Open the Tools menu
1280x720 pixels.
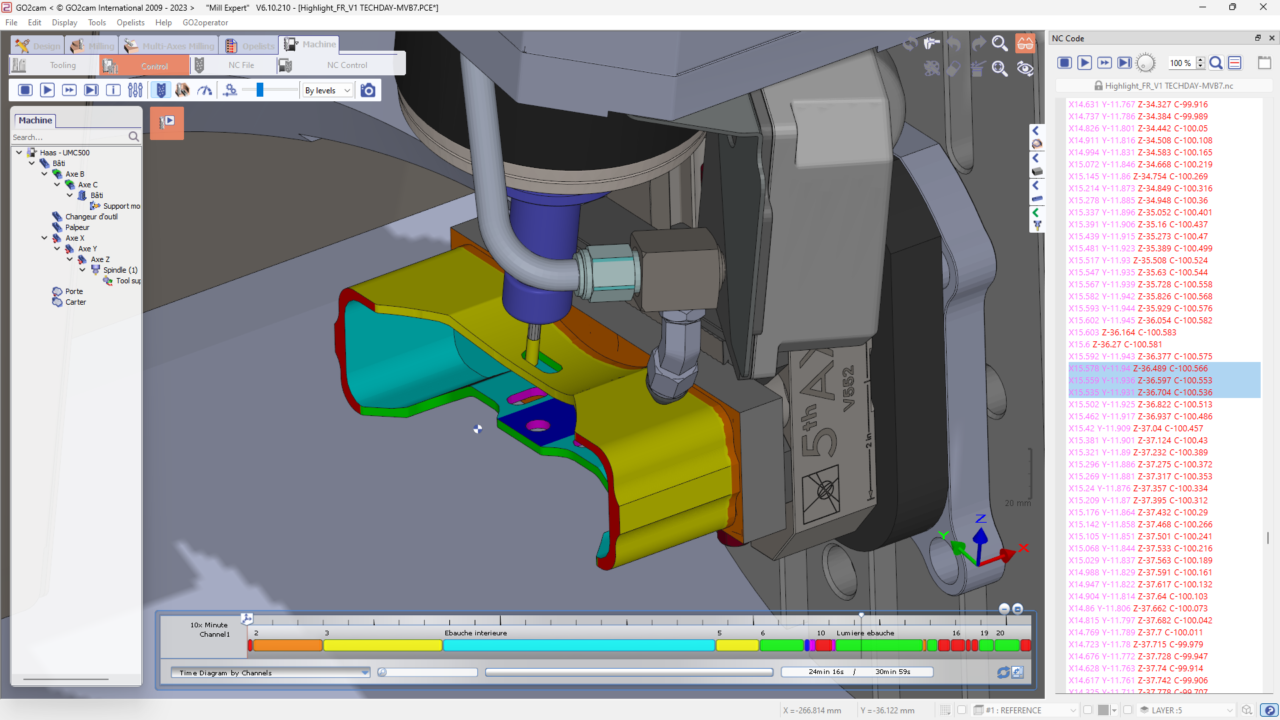coord(96,21)
